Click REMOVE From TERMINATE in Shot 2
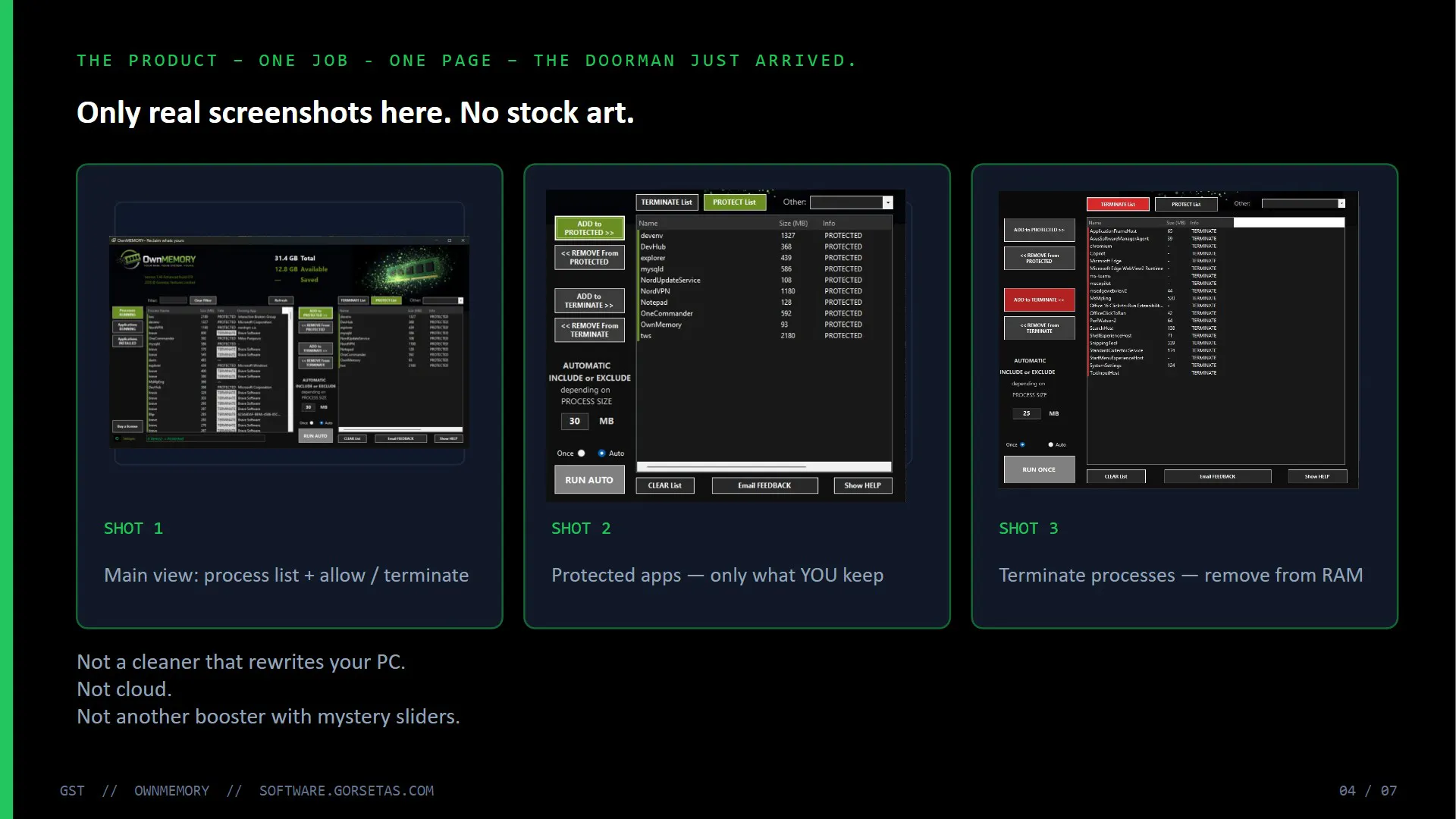This screenshot has height=819, width=1456. coord(589,330)
